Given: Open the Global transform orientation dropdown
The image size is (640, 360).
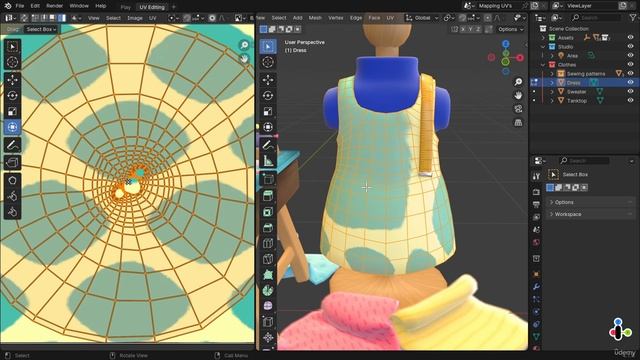Looking at the screenshot, I should pos(422,18).
